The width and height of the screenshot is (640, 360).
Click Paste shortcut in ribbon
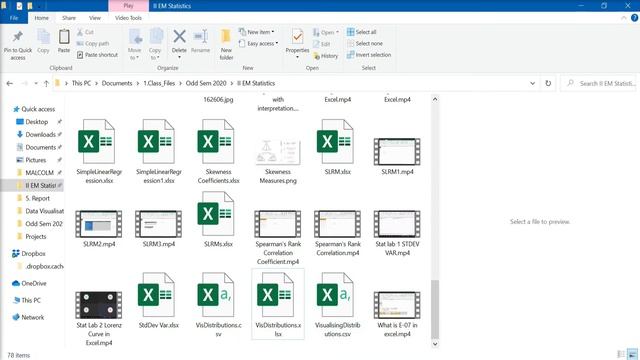coord(98,55)
